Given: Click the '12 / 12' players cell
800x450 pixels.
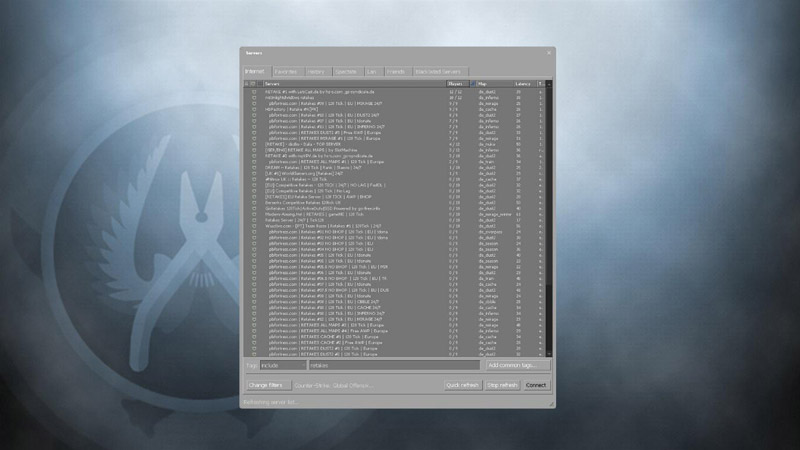Looking at the screenshot, I should 455,92.
